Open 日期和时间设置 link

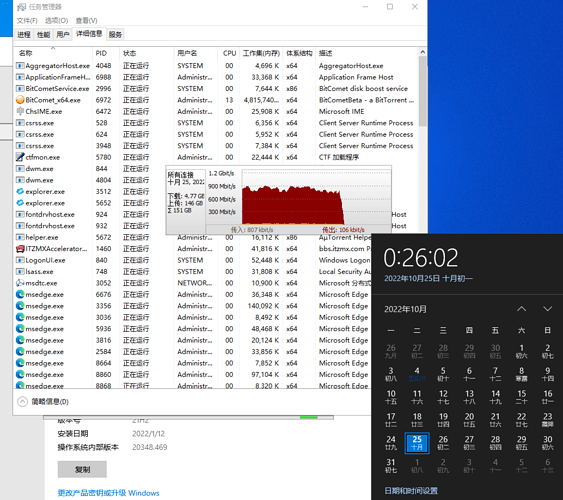pyautogui.click(x=411, y=491)
